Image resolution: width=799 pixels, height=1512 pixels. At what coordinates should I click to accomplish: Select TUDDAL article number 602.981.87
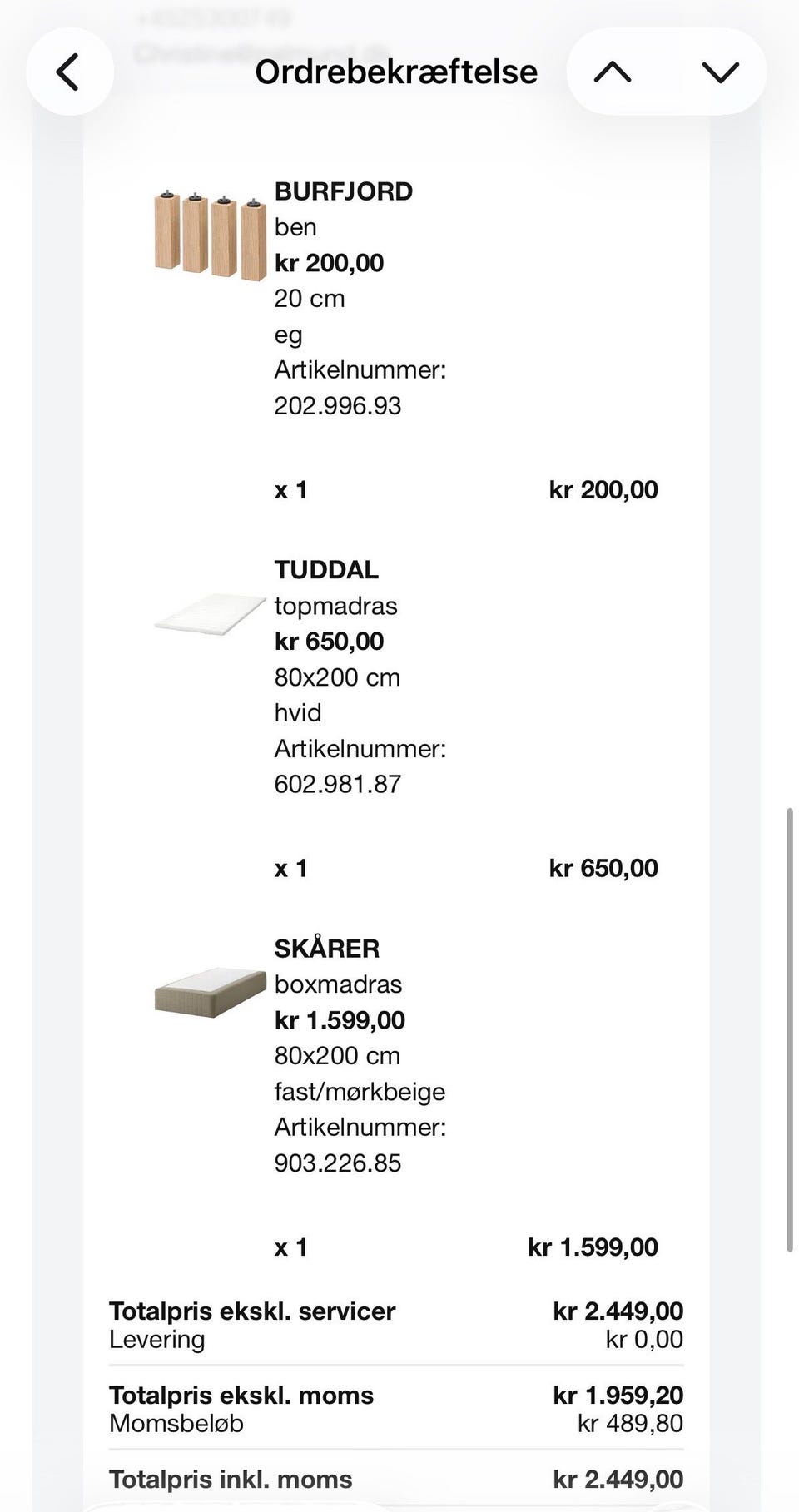click(338, 785)
